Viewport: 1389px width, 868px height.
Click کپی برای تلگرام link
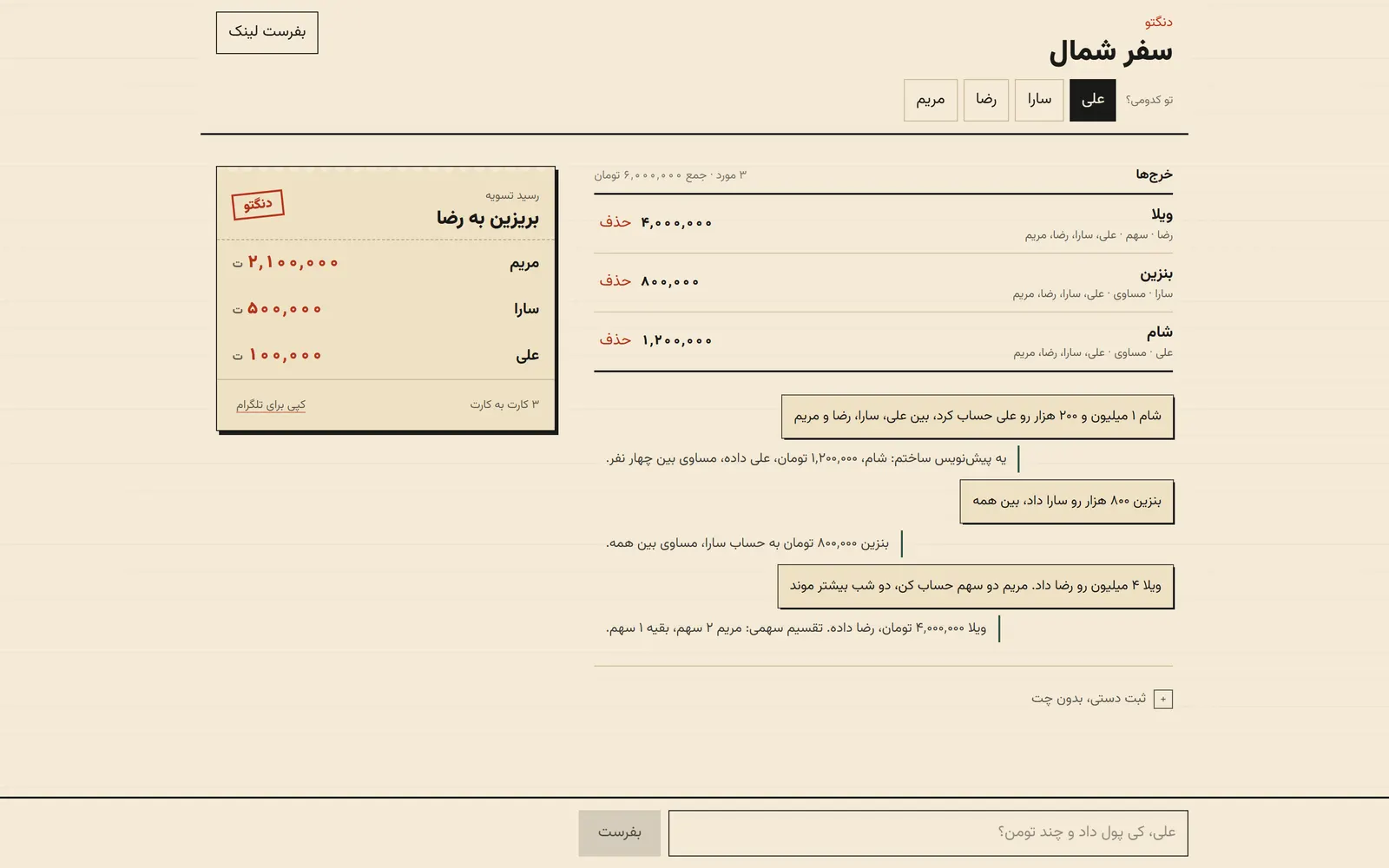click(271, 404)
